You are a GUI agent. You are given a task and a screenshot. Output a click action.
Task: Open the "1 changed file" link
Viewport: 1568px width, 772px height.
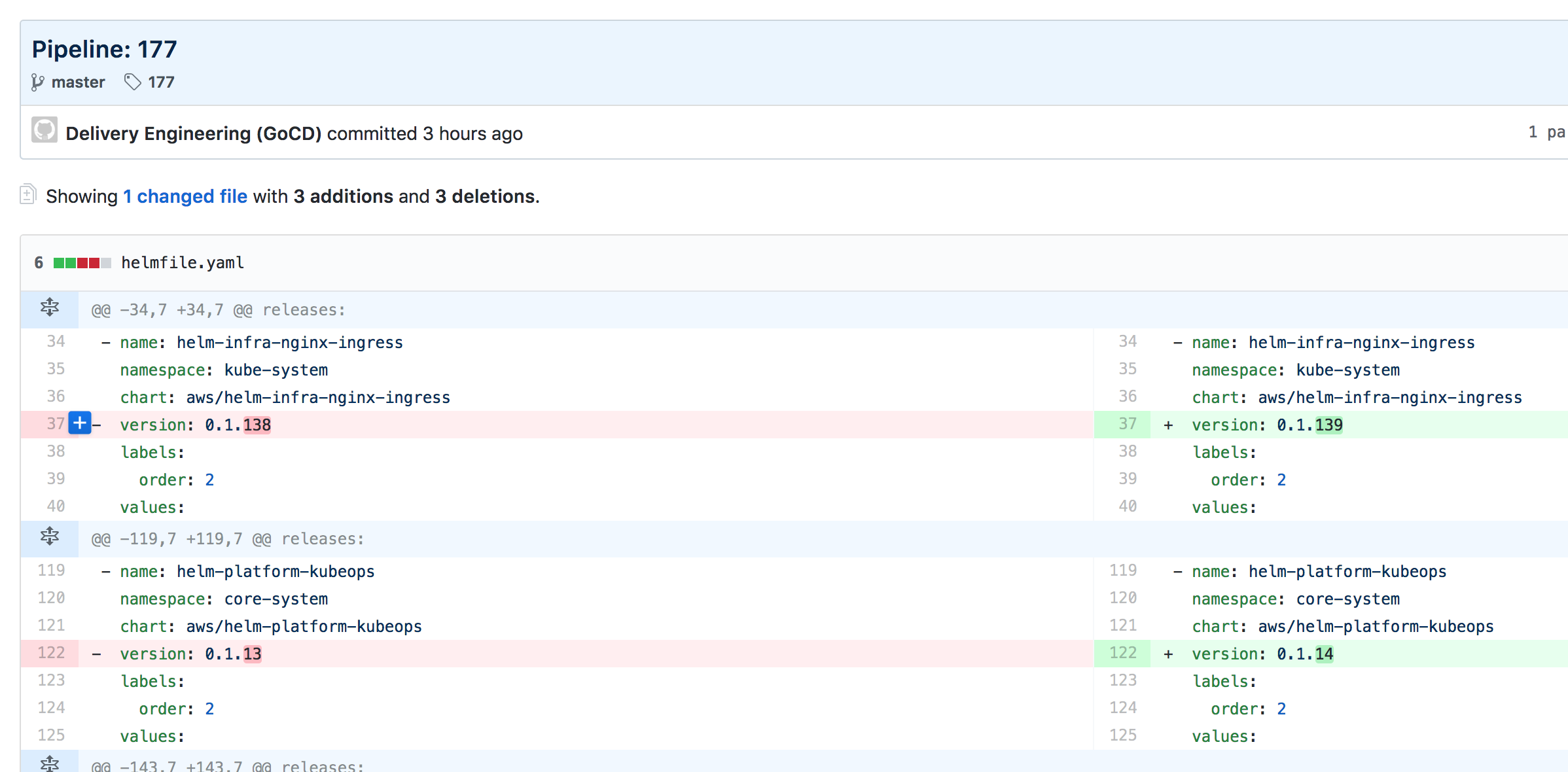185,196
